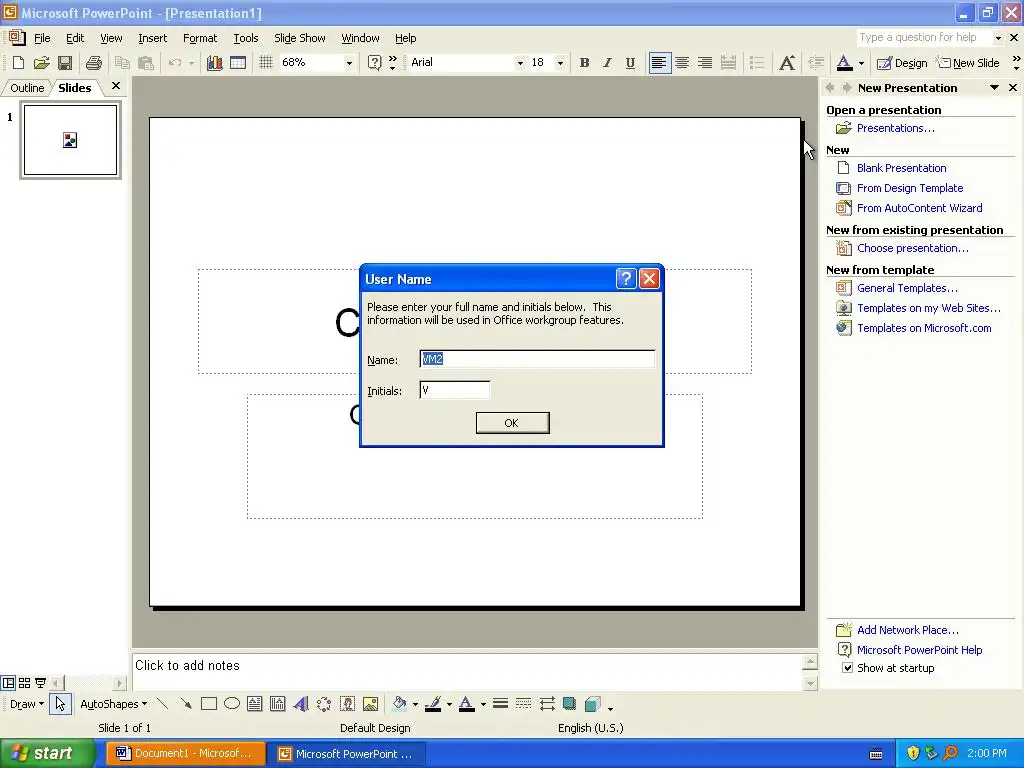Toggle Underline formatting
Screen dimensions: 1024x768
point(630,63)
